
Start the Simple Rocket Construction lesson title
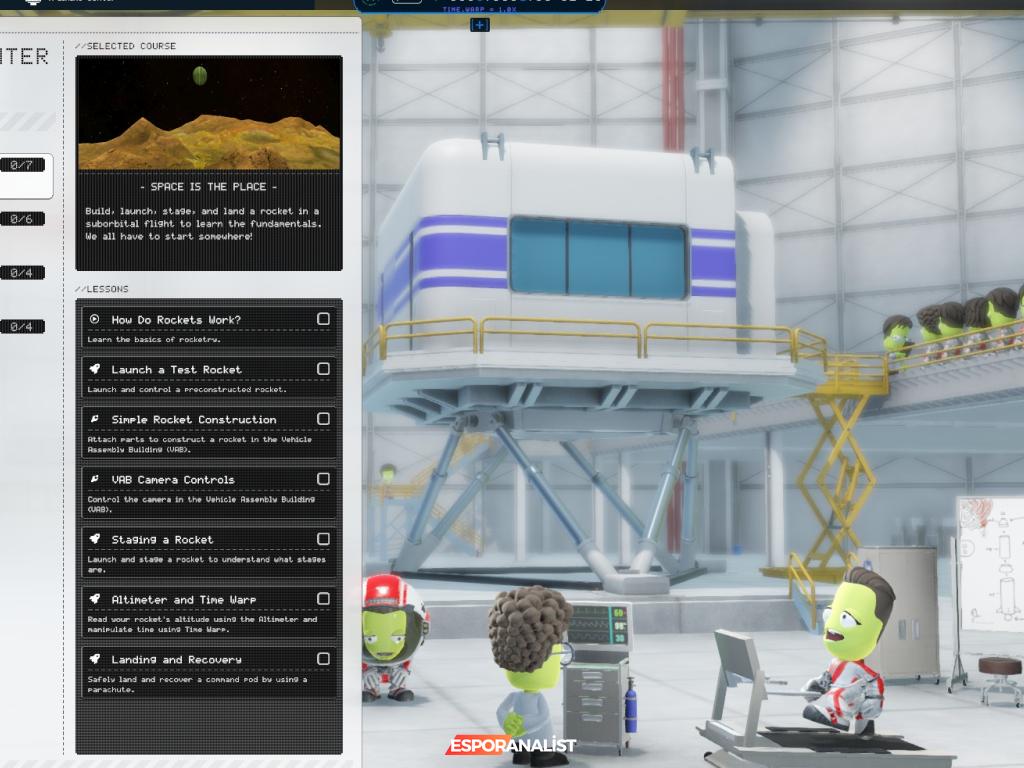[x=194, y=420]
